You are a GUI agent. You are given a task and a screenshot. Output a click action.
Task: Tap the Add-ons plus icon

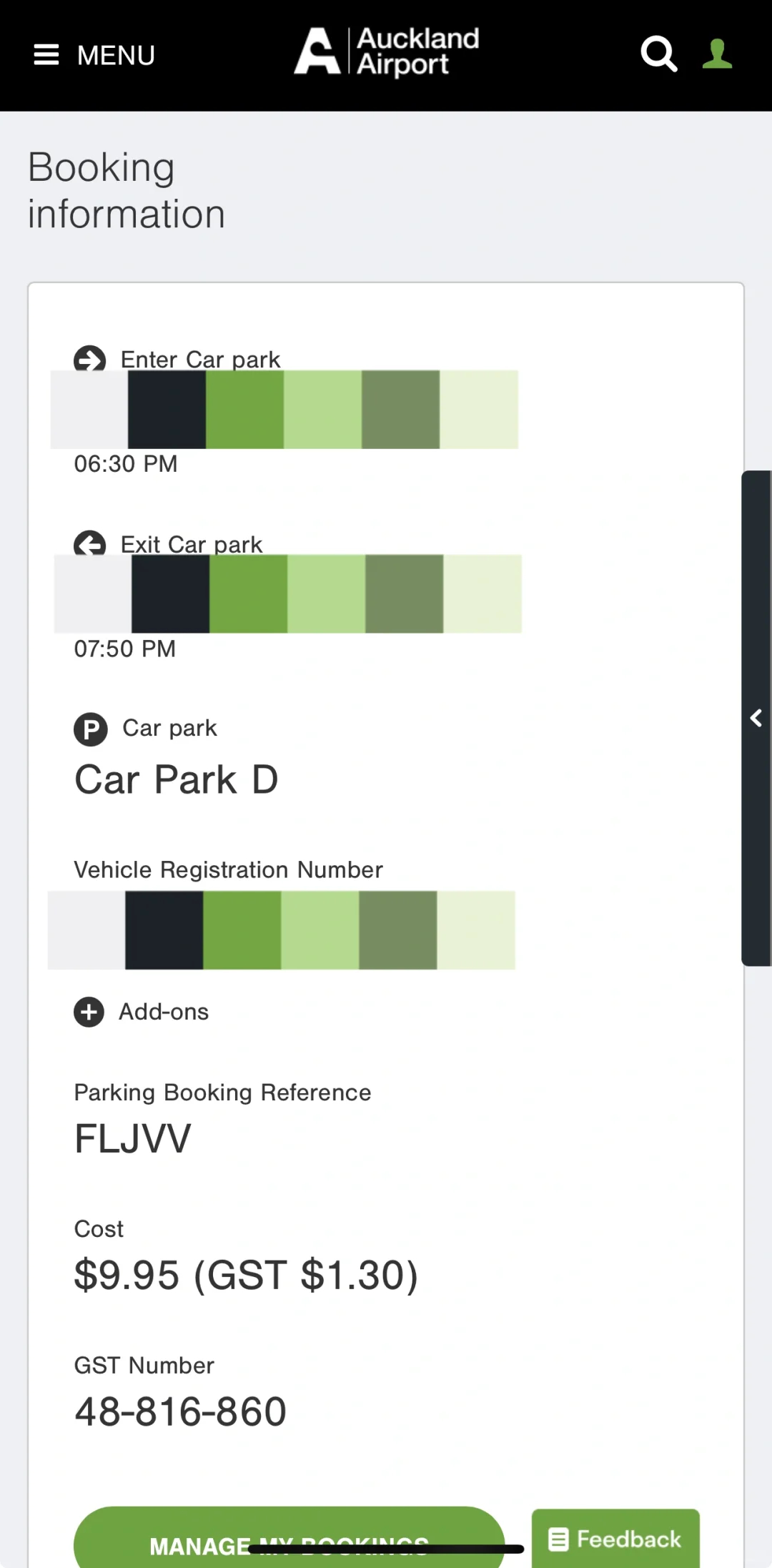click(x=89, y=1012)
